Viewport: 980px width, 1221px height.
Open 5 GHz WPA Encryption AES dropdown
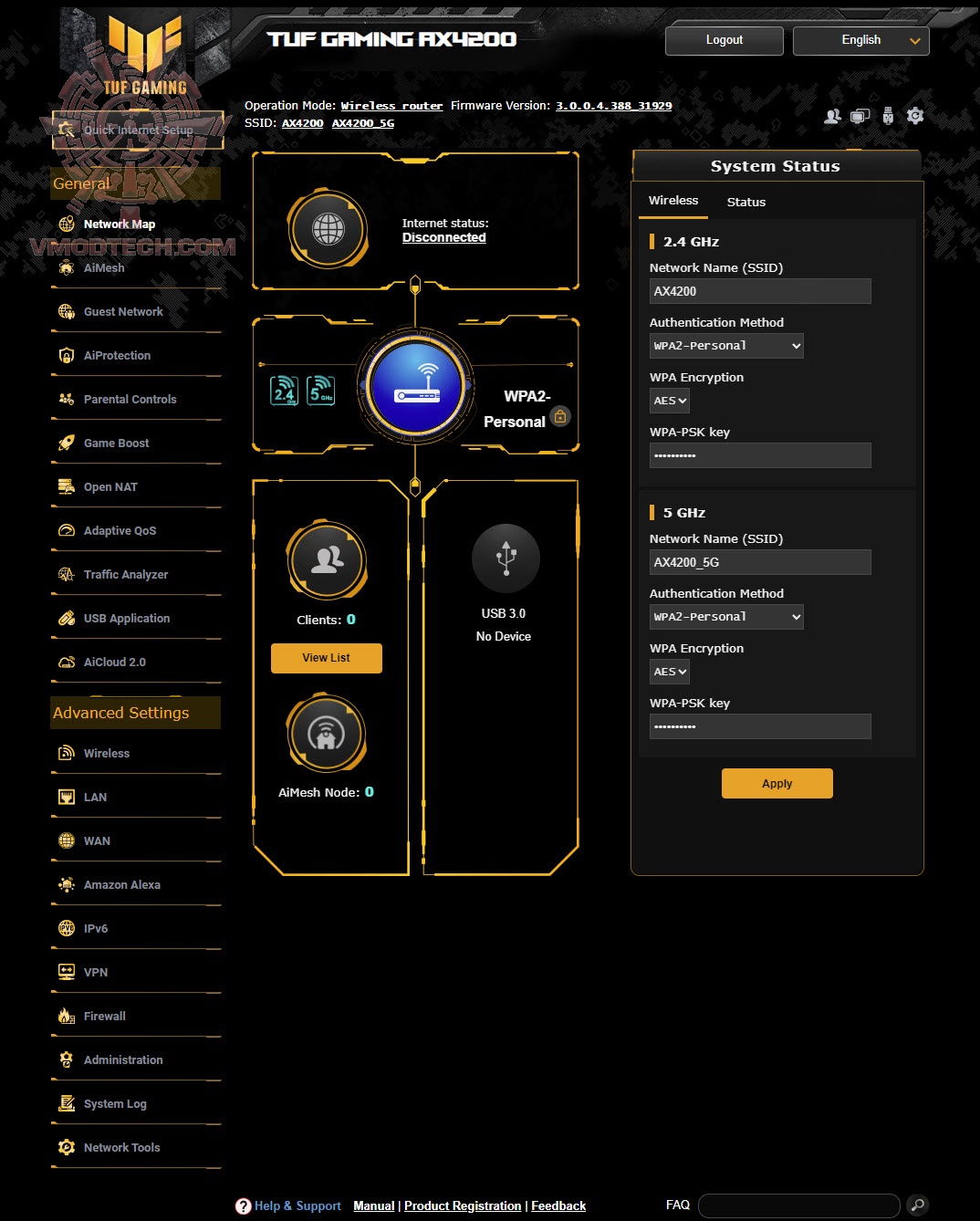click(670, 672)
